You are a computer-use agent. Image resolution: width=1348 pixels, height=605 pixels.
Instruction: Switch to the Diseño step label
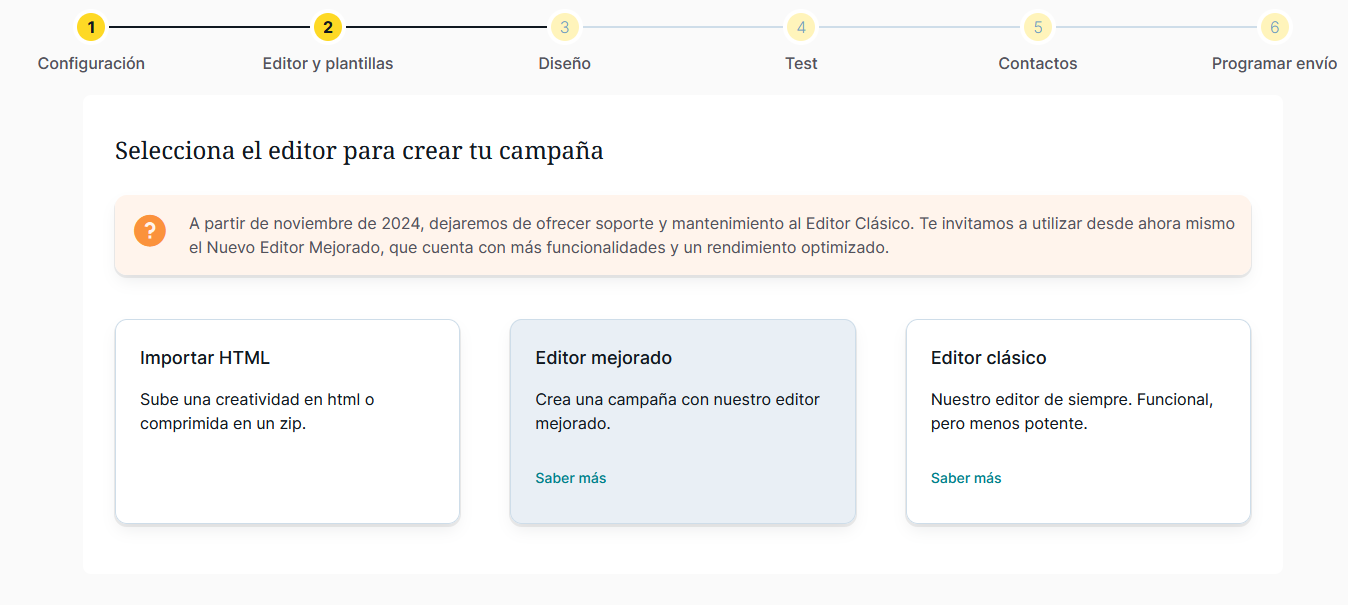(564, 63)
